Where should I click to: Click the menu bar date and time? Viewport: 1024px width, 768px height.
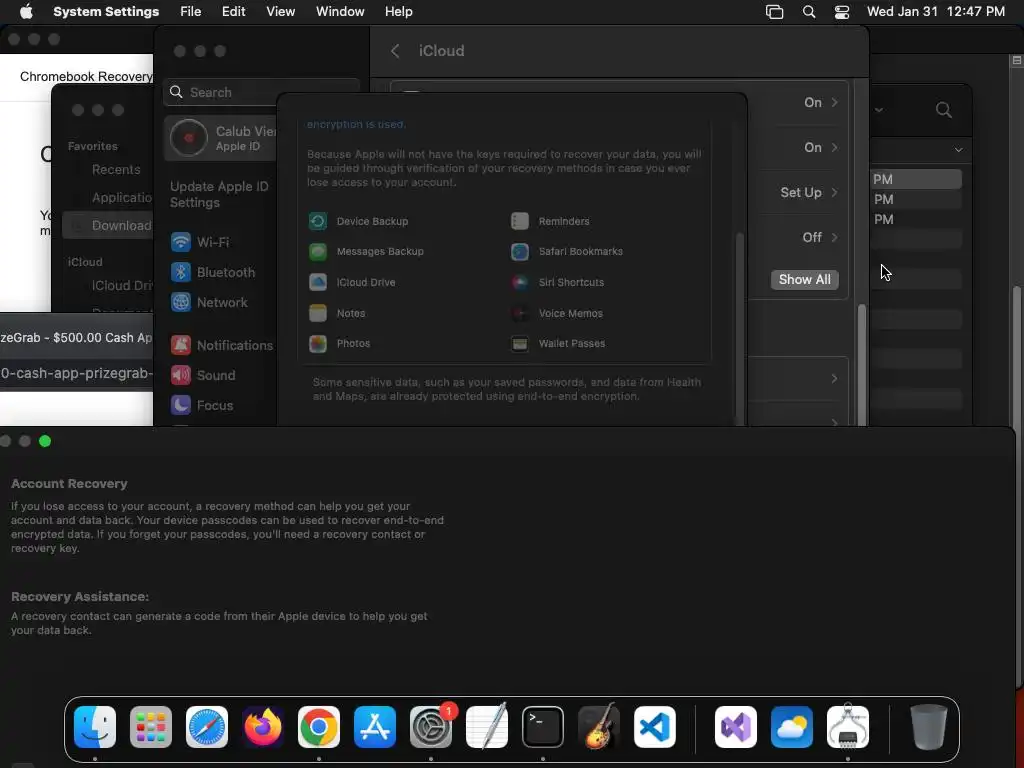pyautogui.click(x=936, y=12)
